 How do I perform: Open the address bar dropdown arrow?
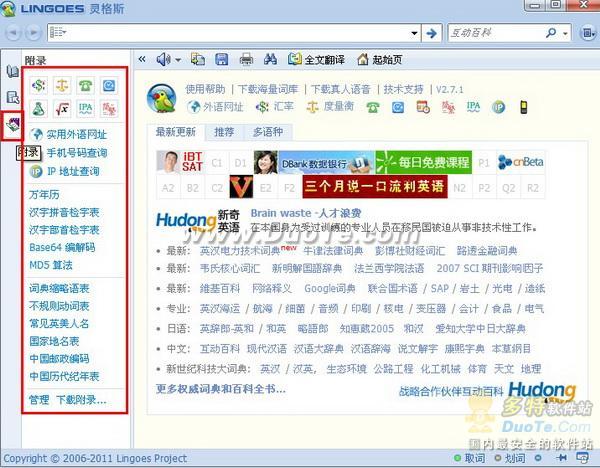[x=414, y=33]
